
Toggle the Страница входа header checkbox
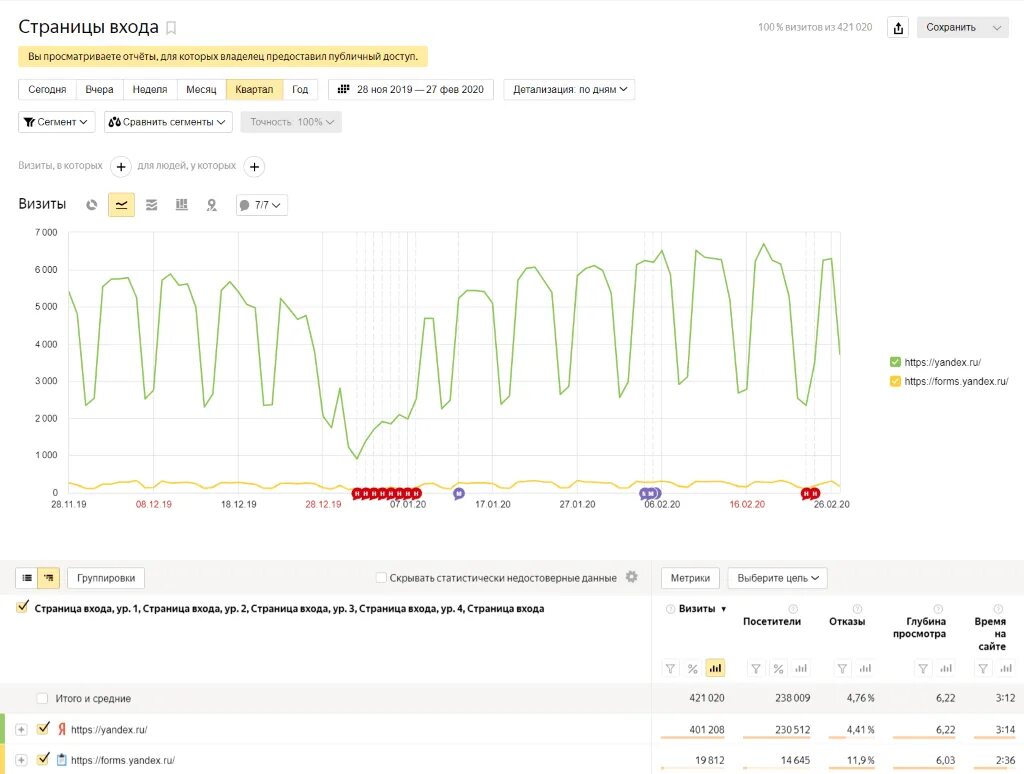pos(23,607)
